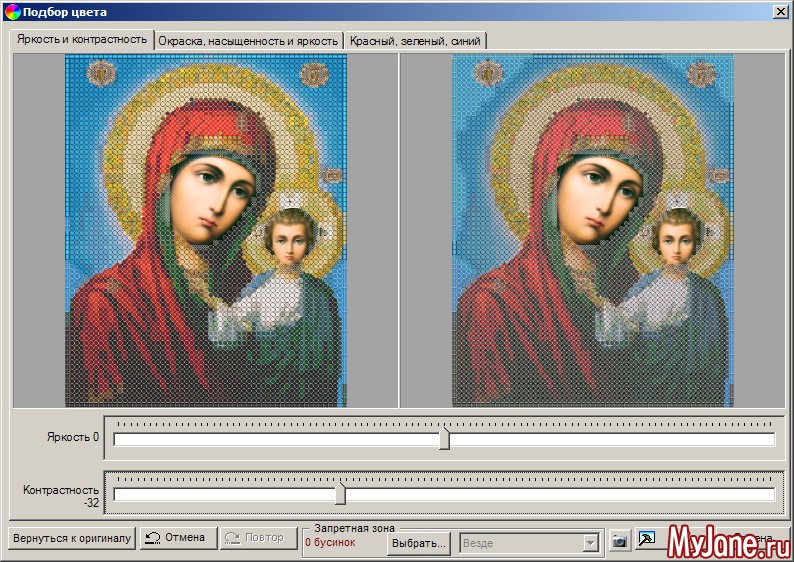
Task: Click the adjusted preview image on right
Action: tap(592, 230)
